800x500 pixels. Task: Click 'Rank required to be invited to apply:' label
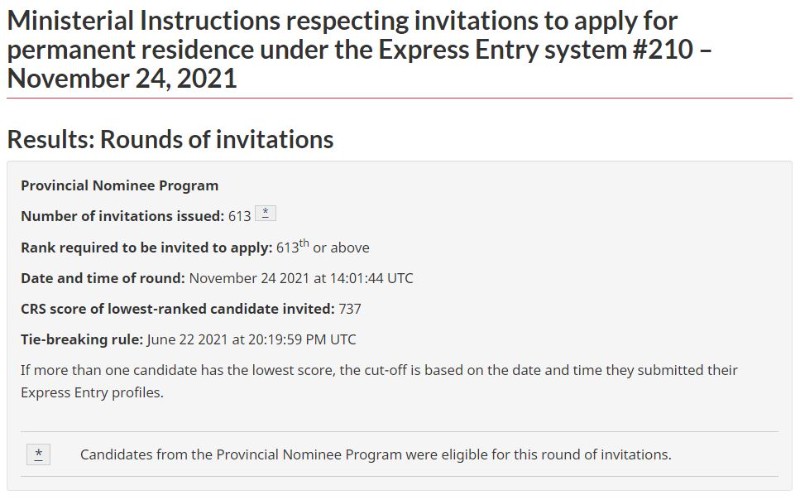click(146, 247)
